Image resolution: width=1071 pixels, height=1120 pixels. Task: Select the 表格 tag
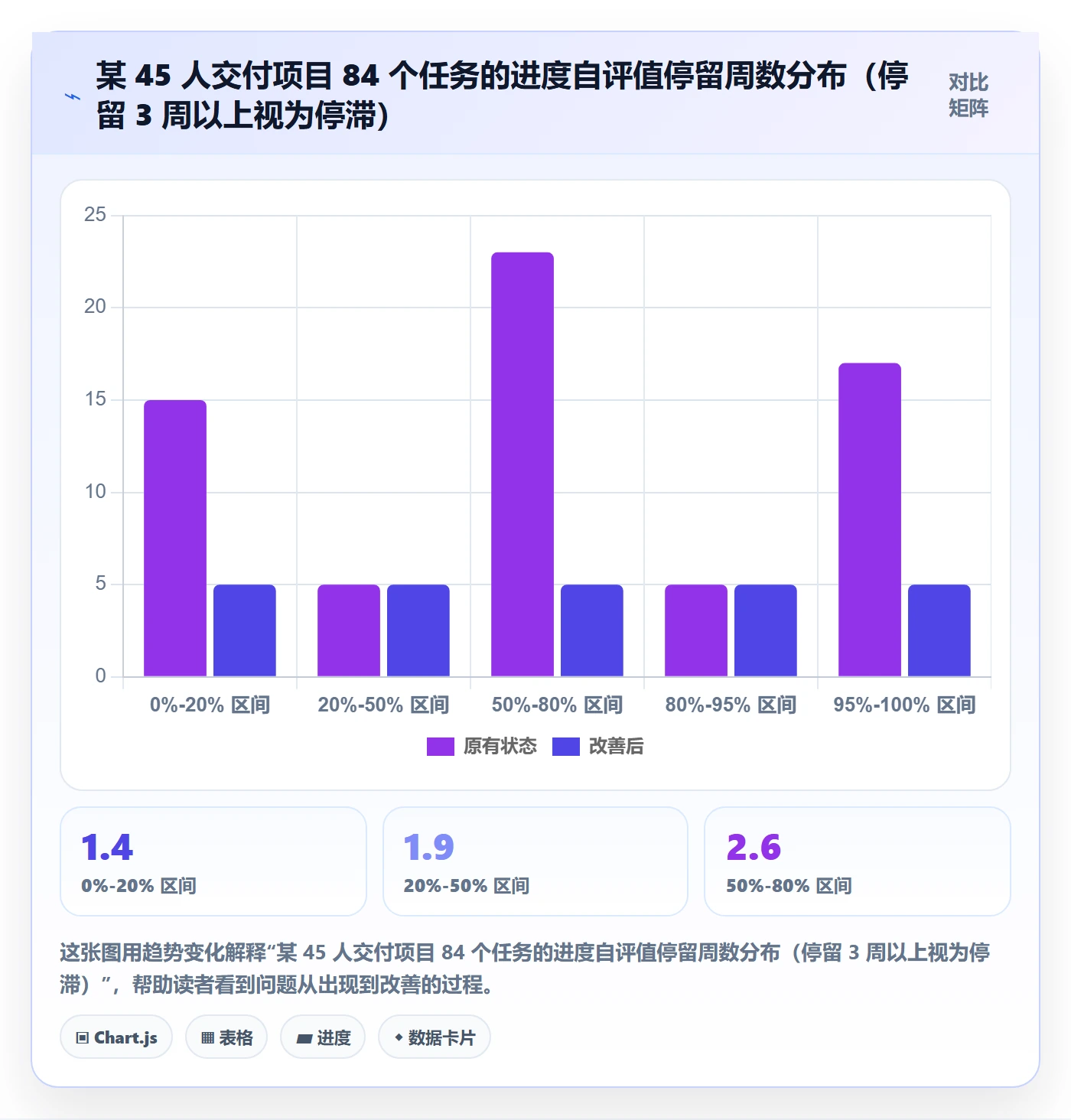coord(226,1037)
